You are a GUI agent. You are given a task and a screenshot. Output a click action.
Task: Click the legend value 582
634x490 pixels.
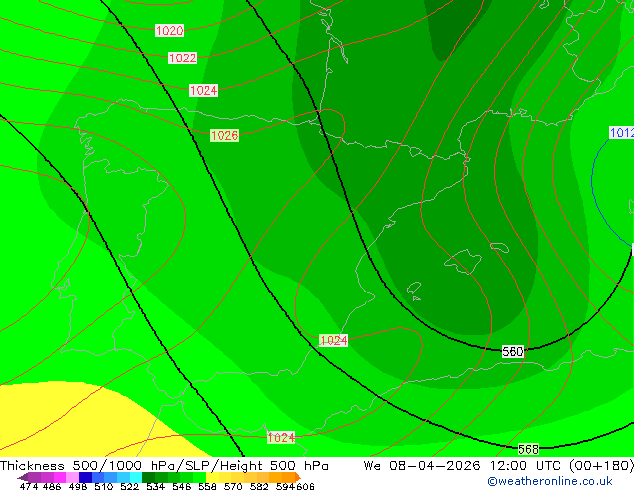259,486
